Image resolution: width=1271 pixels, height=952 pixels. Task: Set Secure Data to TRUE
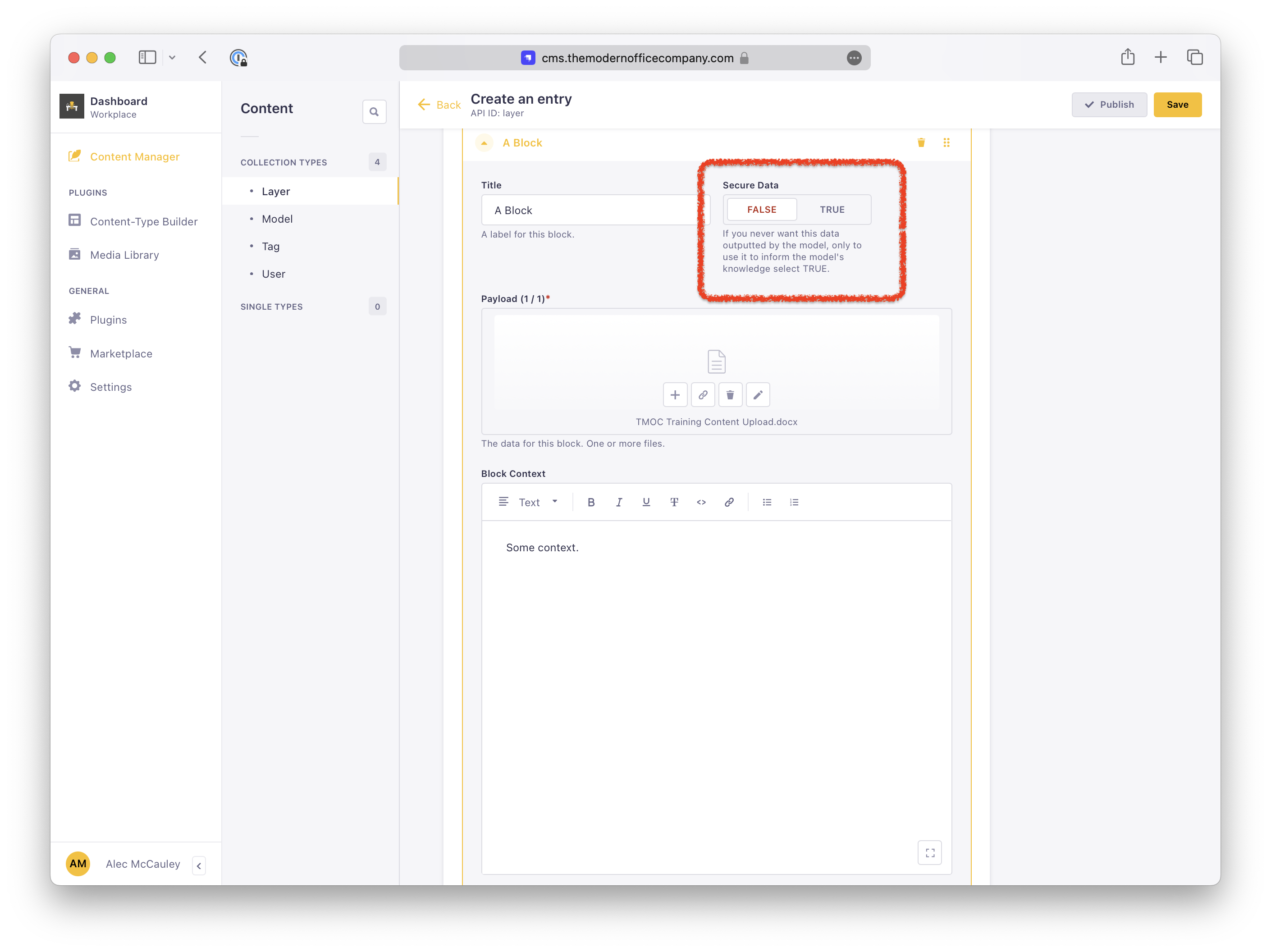(832, 210)
